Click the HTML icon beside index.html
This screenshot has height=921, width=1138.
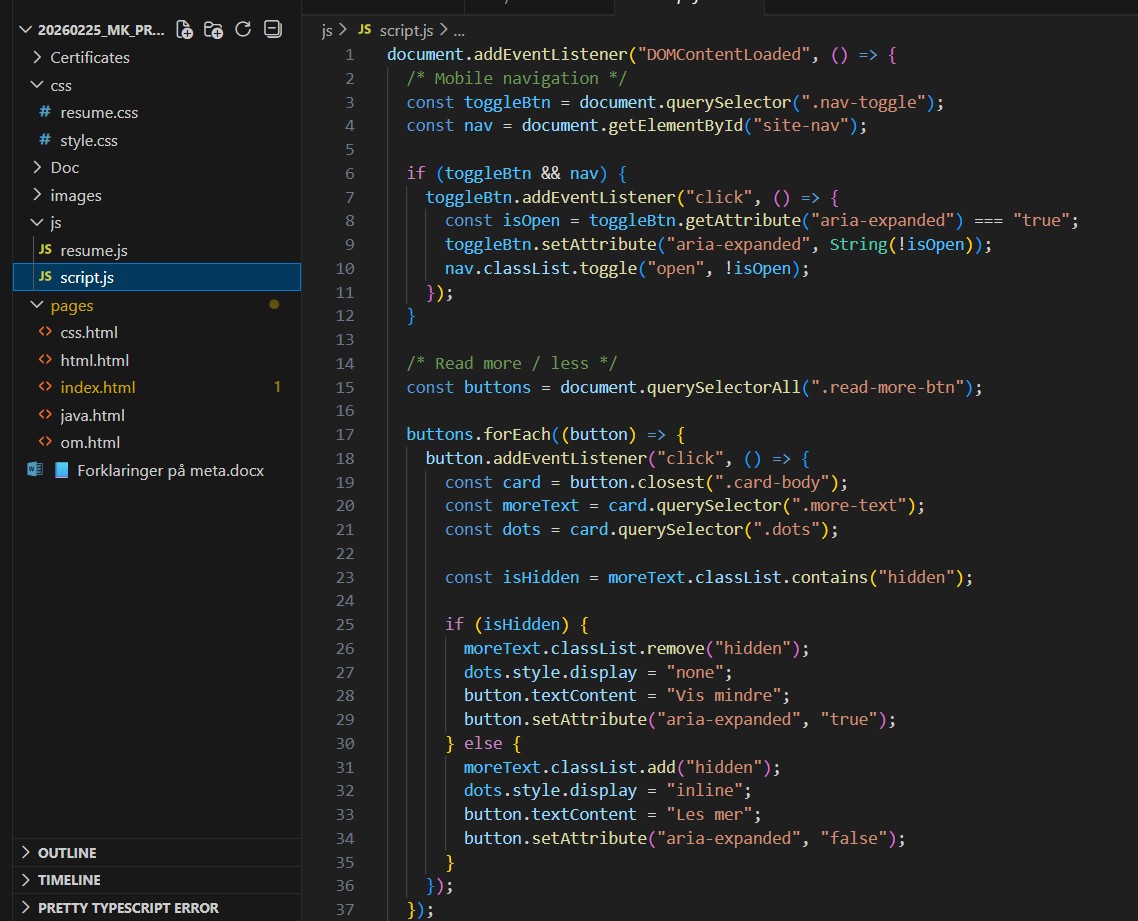coord(45,387)
